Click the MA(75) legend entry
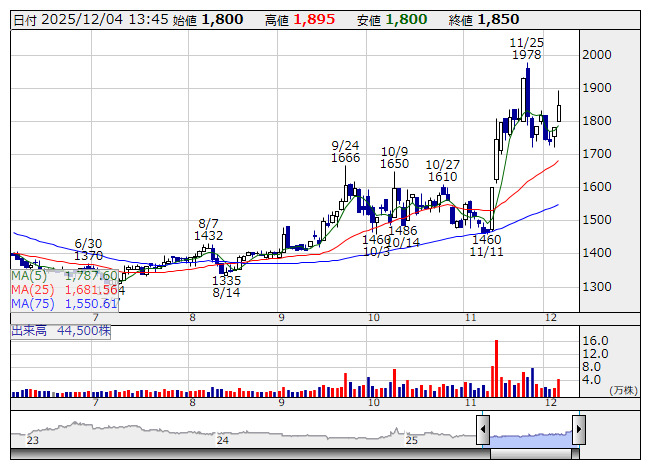 65,303
